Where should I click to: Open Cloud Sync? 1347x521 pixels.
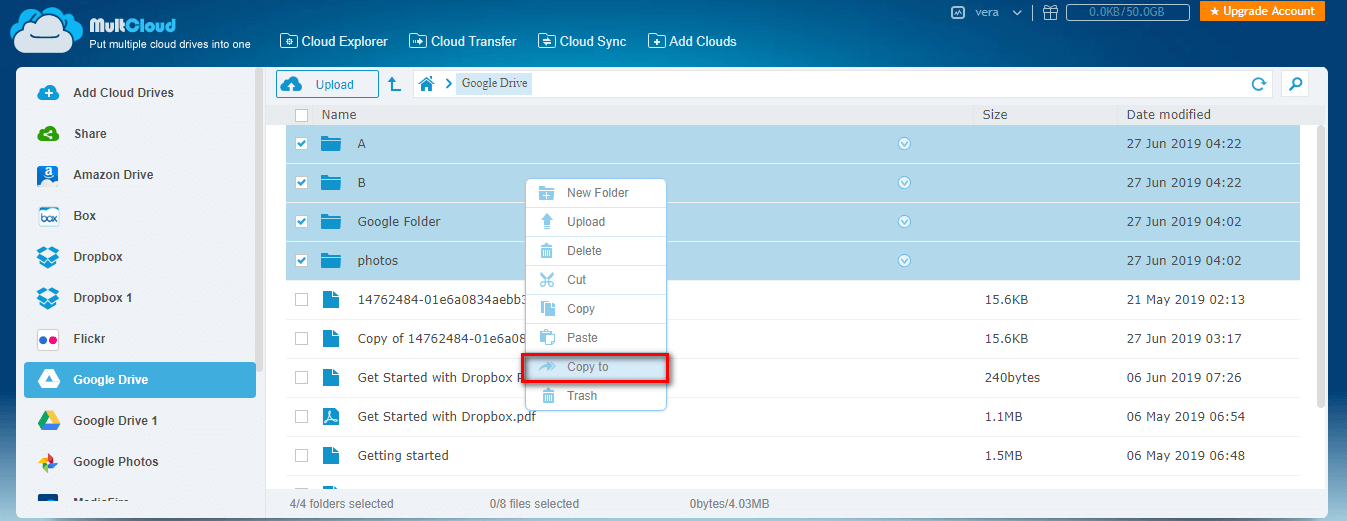click(x=582, y=41)
